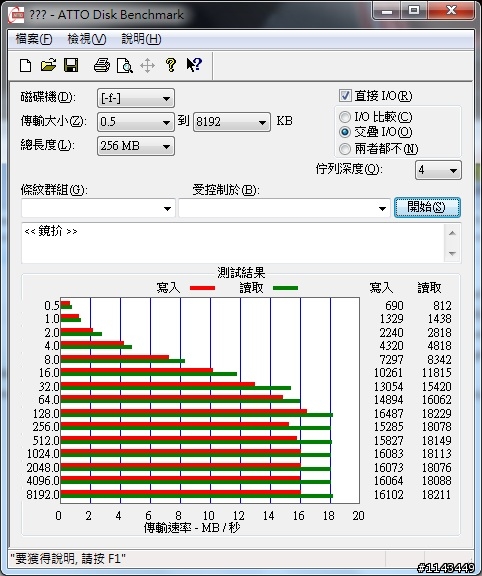Screen dimensions: 482x576
Task: Open the 檔案(F) menu
Action: pyautogui.click(x=34, y=39)
